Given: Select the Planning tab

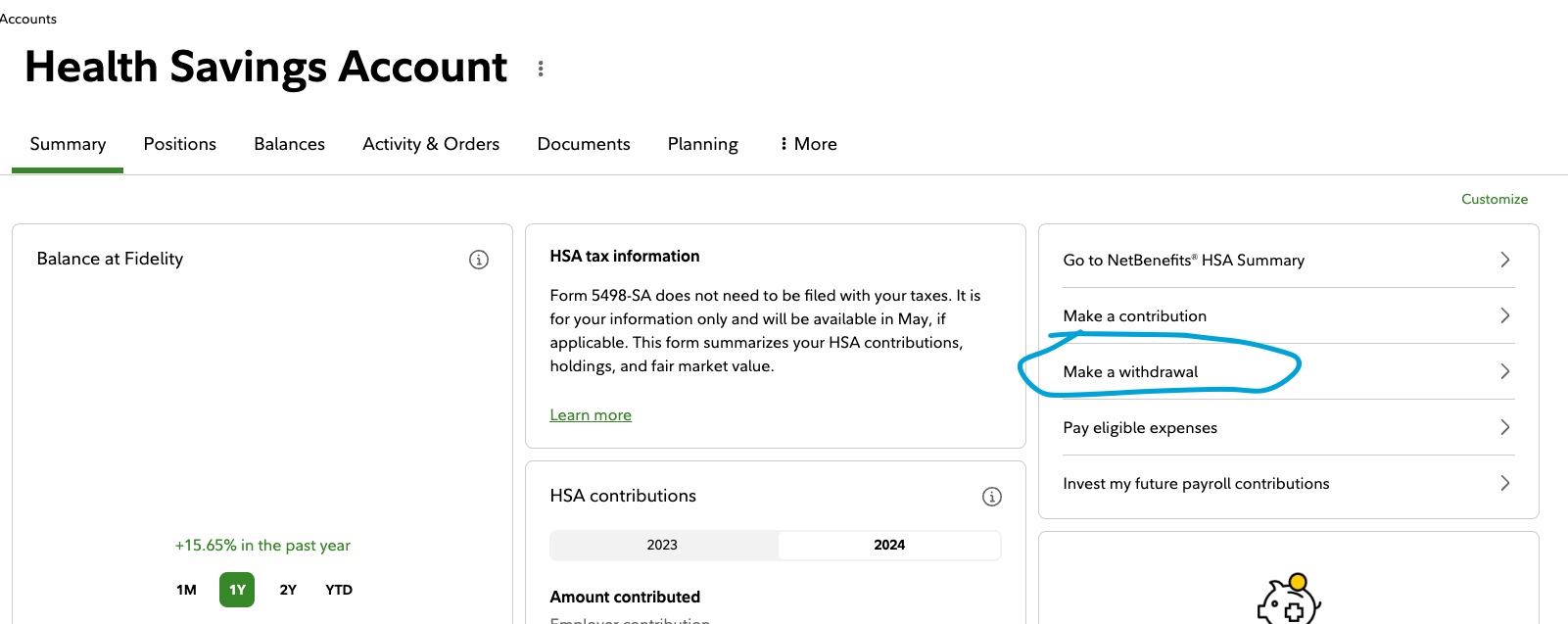Looking at the screenshot, I should tap(703, 144).
